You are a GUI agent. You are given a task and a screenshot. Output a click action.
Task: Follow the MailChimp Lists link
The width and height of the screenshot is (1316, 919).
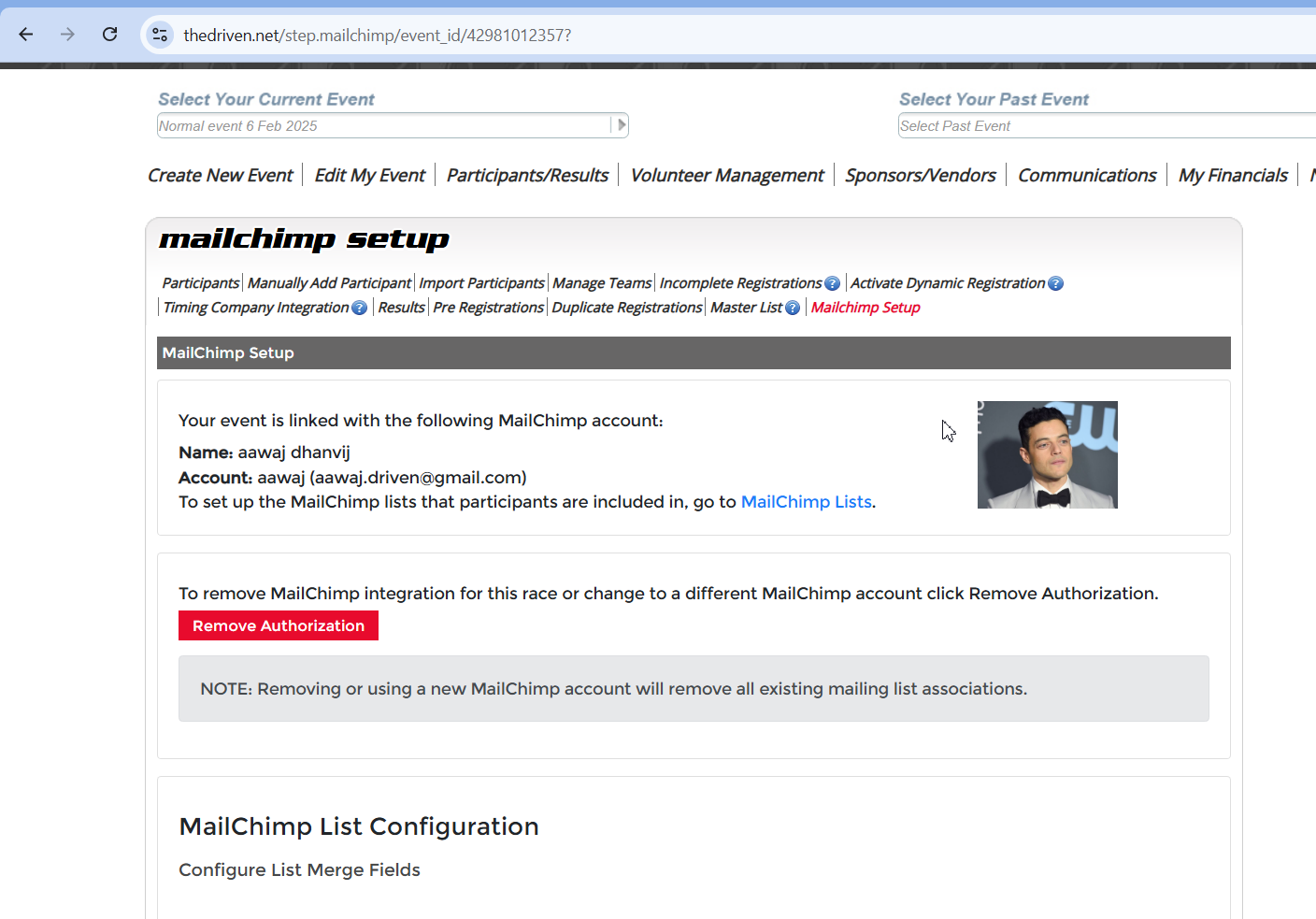click(806, 502)
